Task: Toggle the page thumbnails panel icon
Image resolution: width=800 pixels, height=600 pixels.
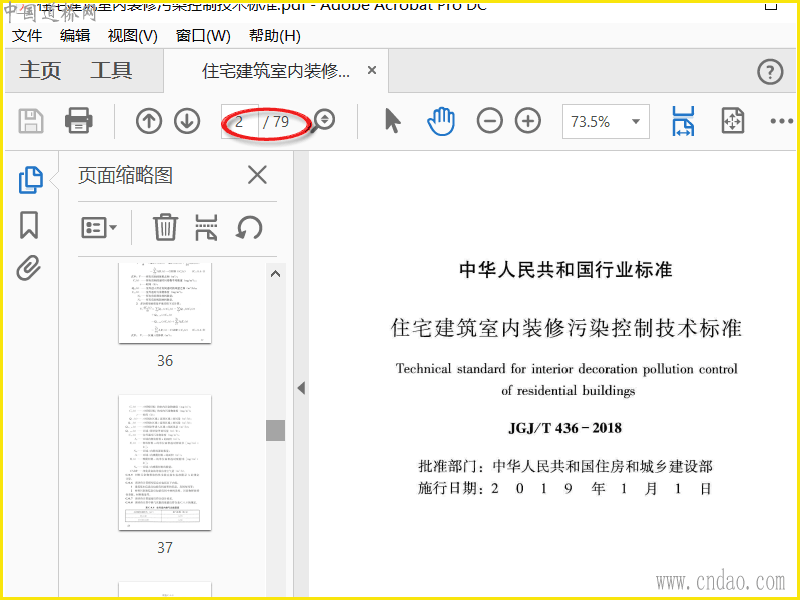Action: (x=31, y=180)
